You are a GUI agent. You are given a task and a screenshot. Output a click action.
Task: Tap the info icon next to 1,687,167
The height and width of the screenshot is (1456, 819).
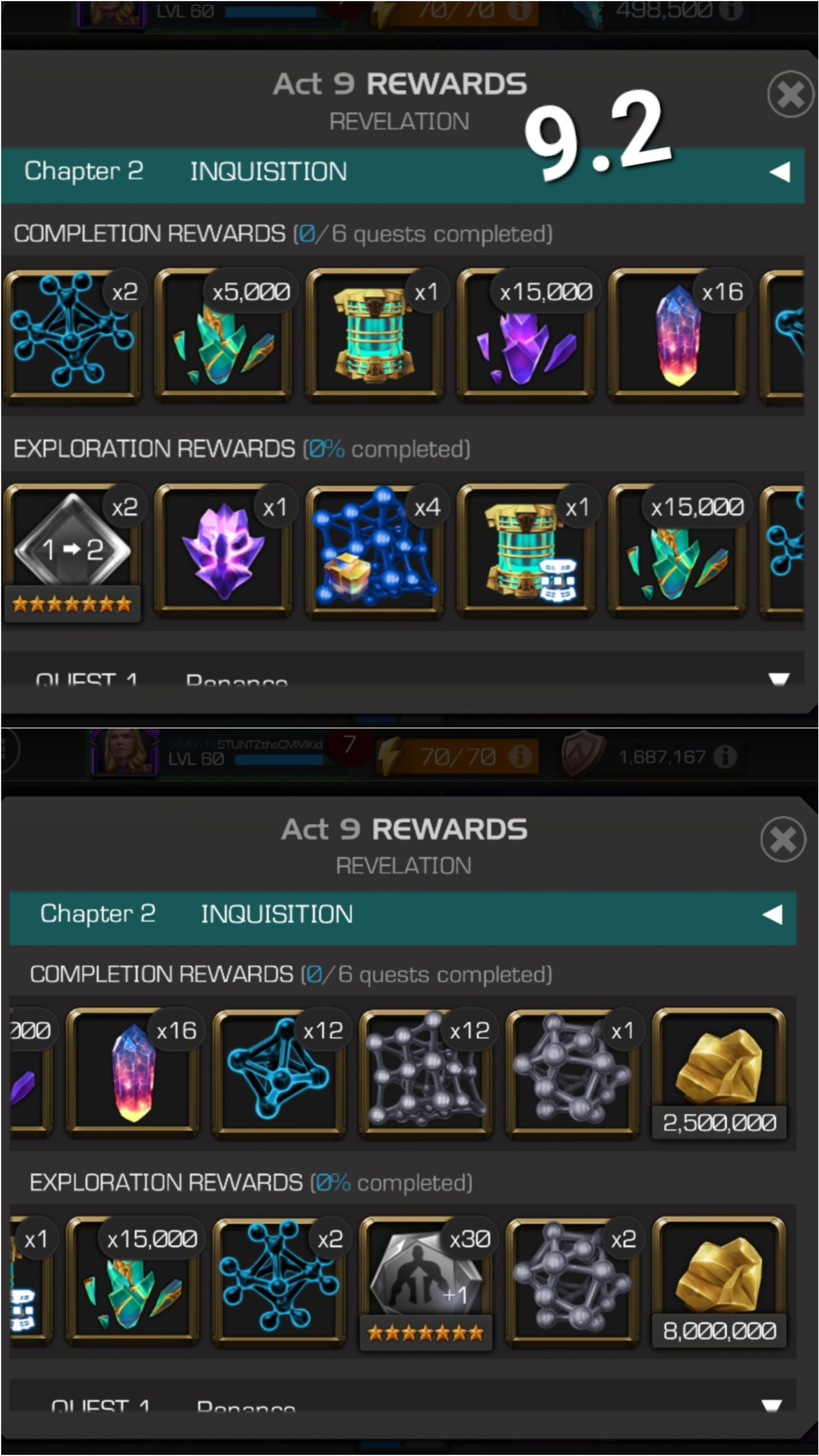(x=725, y=756)
